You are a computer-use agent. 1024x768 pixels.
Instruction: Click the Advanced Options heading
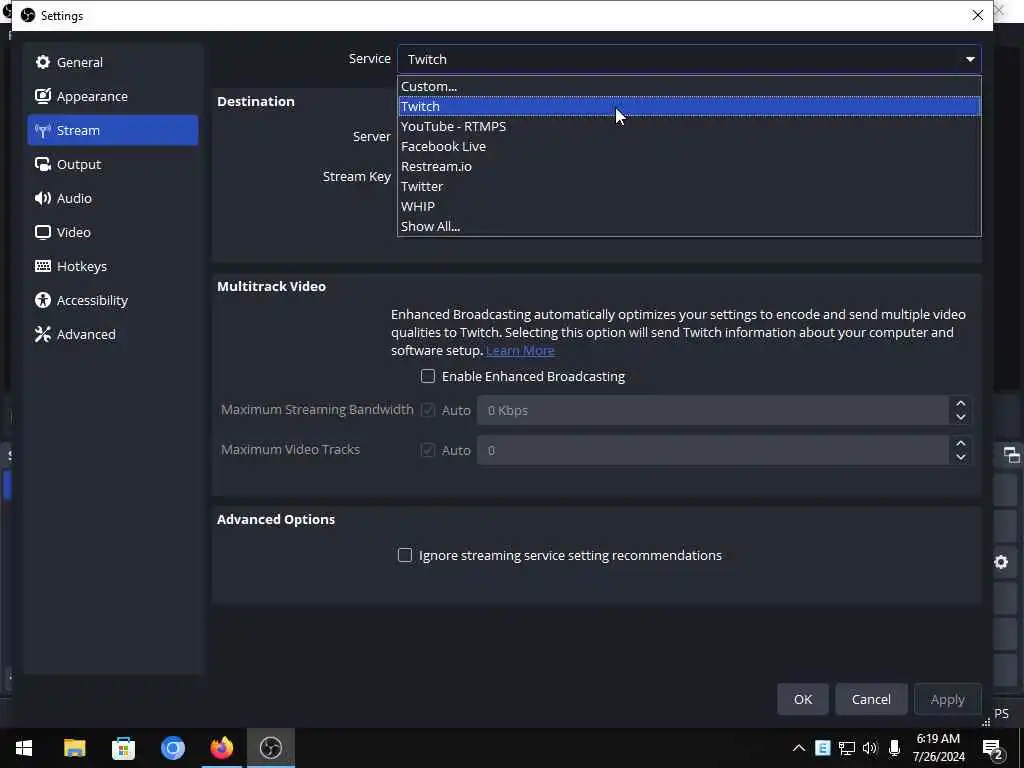pyautogui.click(x=276, y=520)
